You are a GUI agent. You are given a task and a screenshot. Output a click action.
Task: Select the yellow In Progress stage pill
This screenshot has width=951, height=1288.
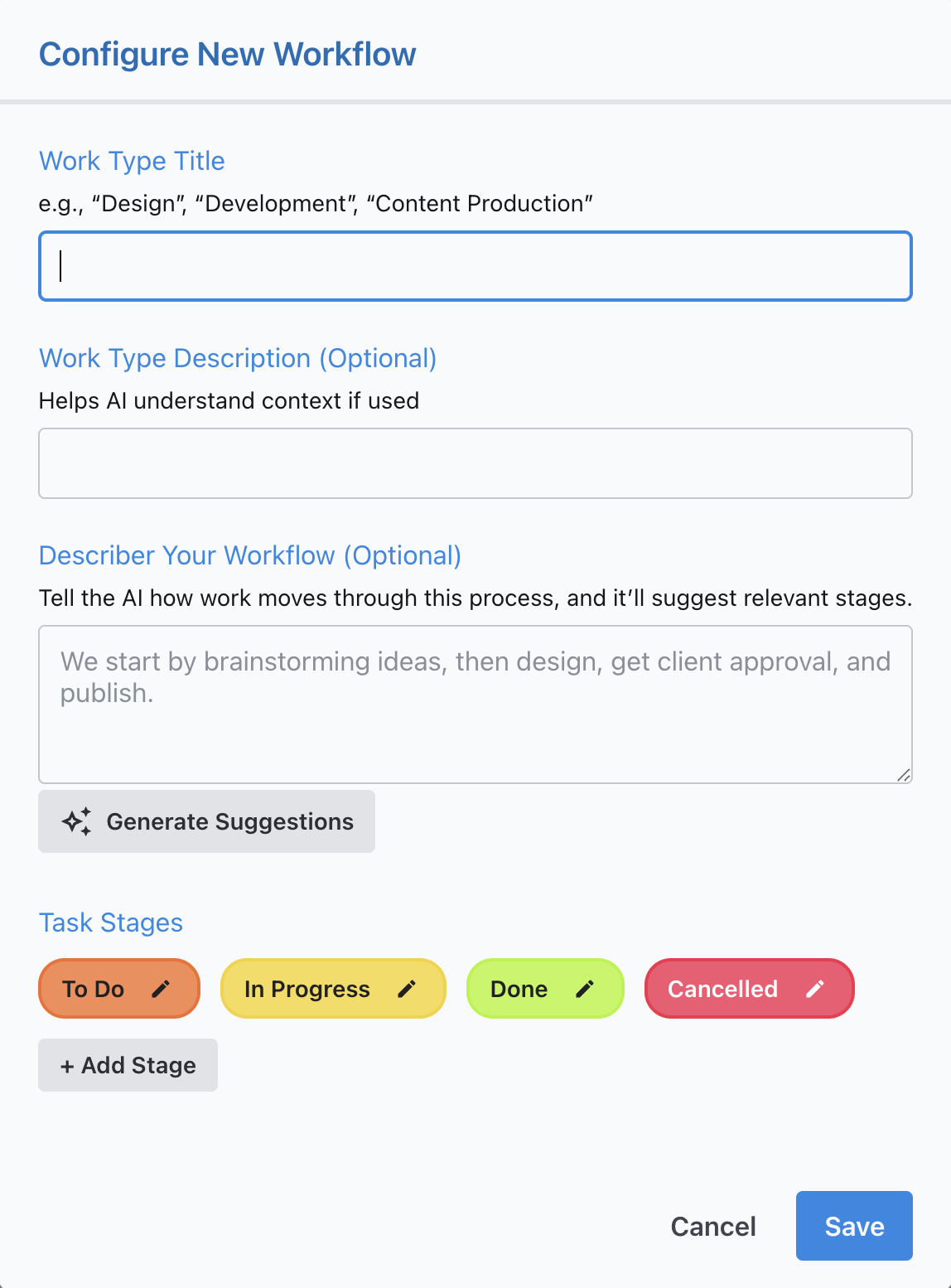[x=307, y=988]
